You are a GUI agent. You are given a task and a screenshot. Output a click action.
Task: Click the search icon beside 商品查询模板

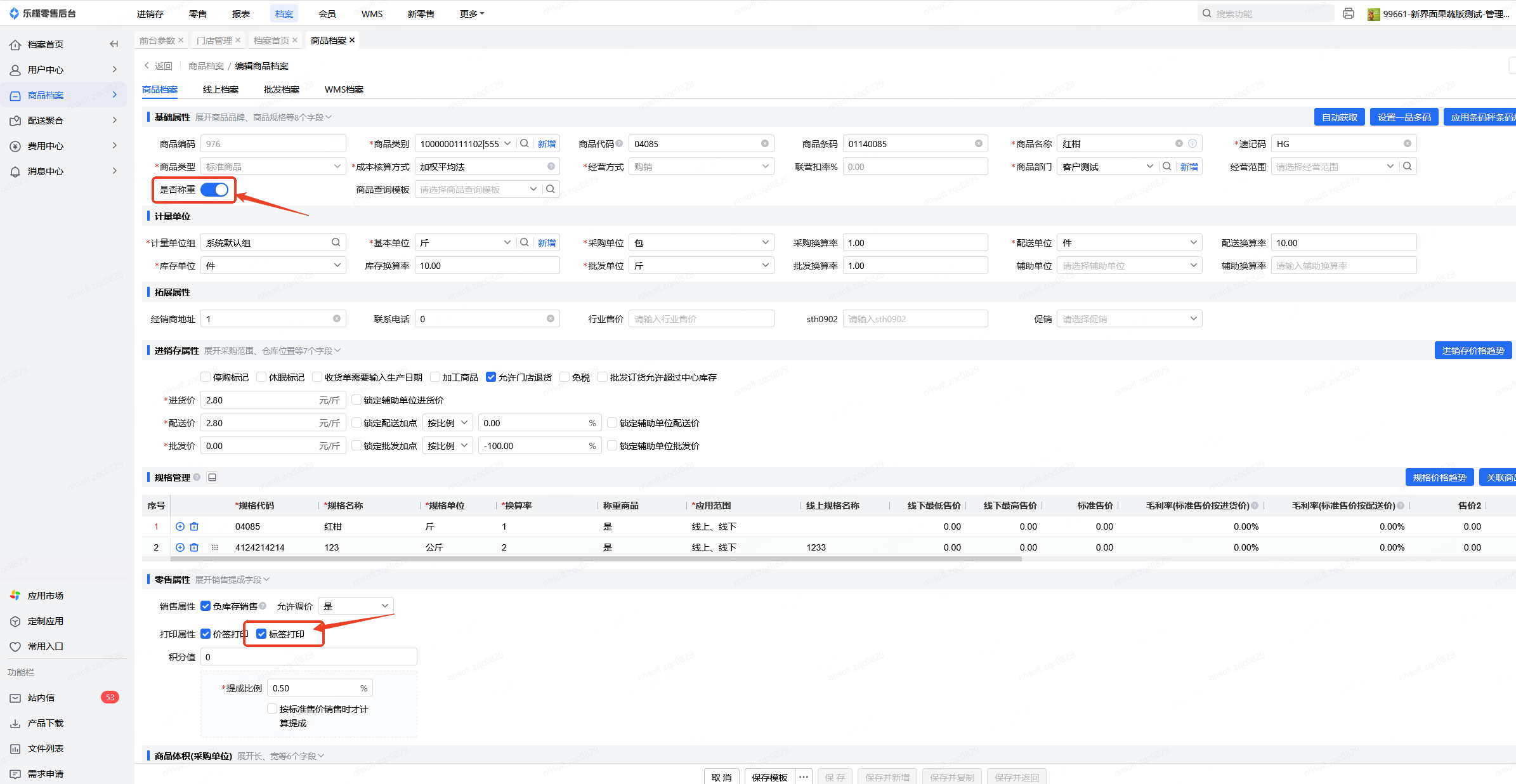551,189
